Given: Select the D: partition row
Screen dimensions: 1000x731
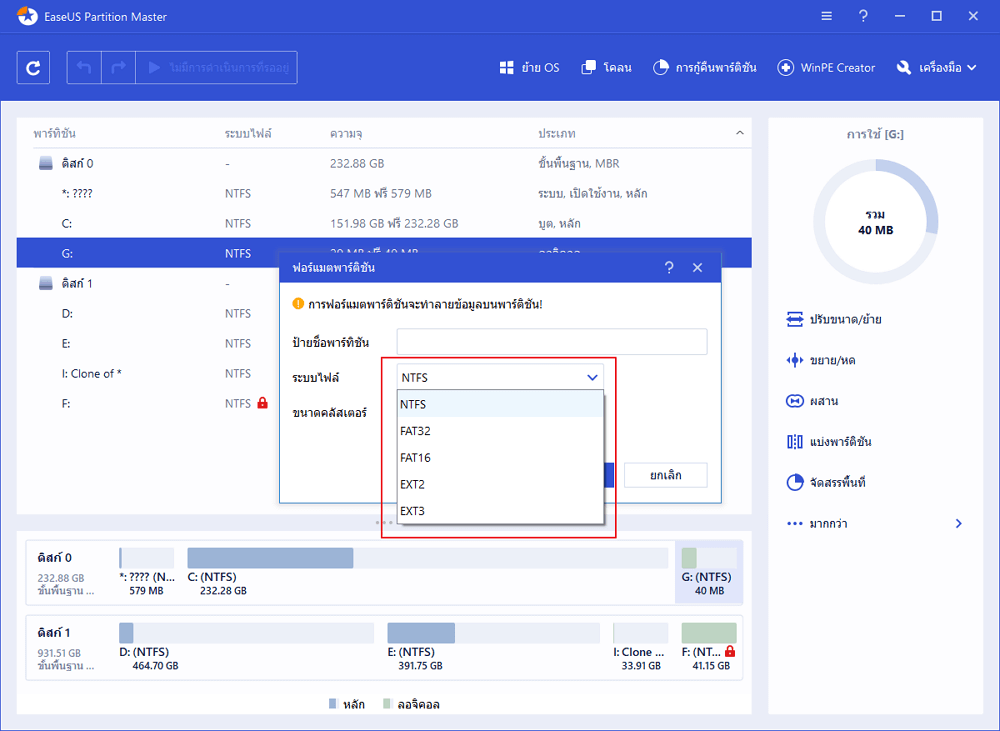Looking at the screenshot, I should 148,313.
